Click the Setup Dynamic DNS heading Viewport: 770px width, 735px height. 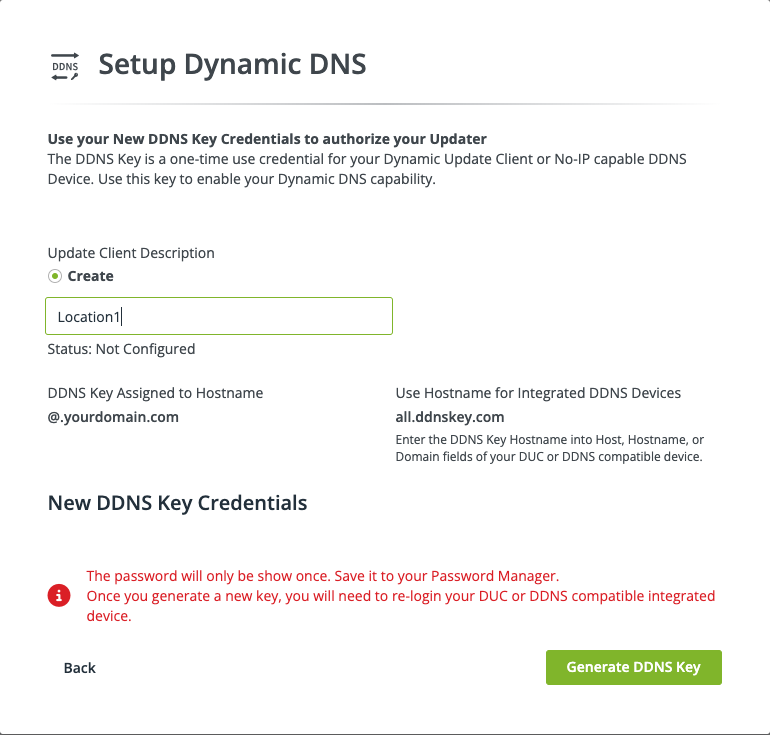coord(232,64)
